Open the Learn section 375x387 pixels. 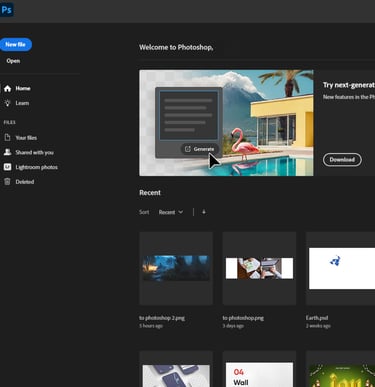[x=22, y=103]
